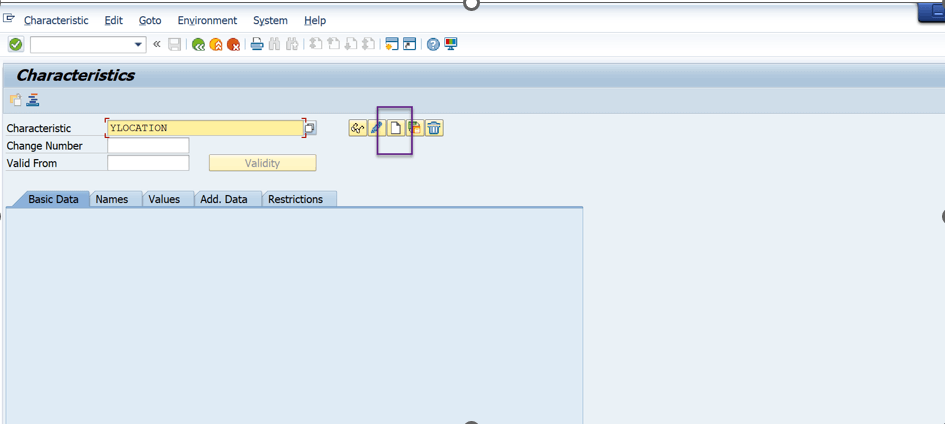Click the Display glasses icon
This screenshot has height=424, width=945.
[x=358, y=128]
